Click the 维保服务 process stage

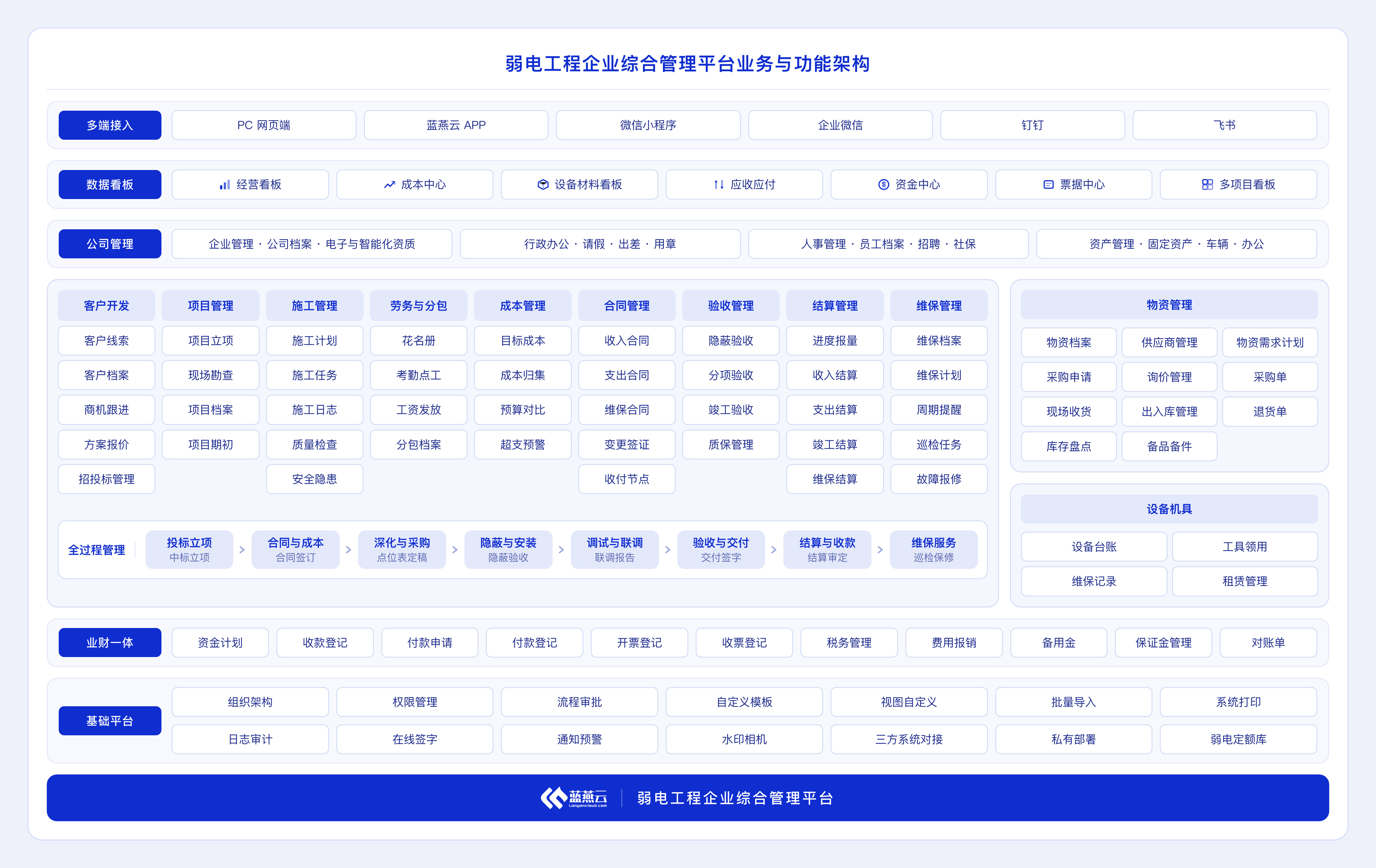[x=934, y=550]
